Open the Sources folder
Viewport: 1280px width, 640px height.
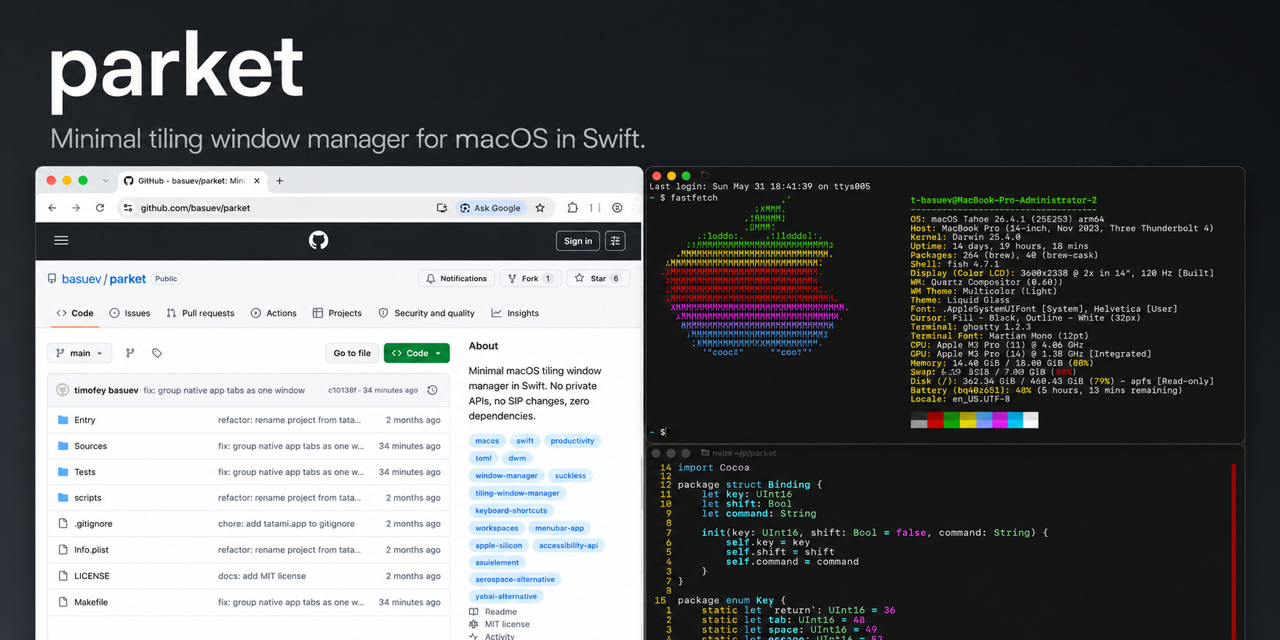[x=90, y=446]
